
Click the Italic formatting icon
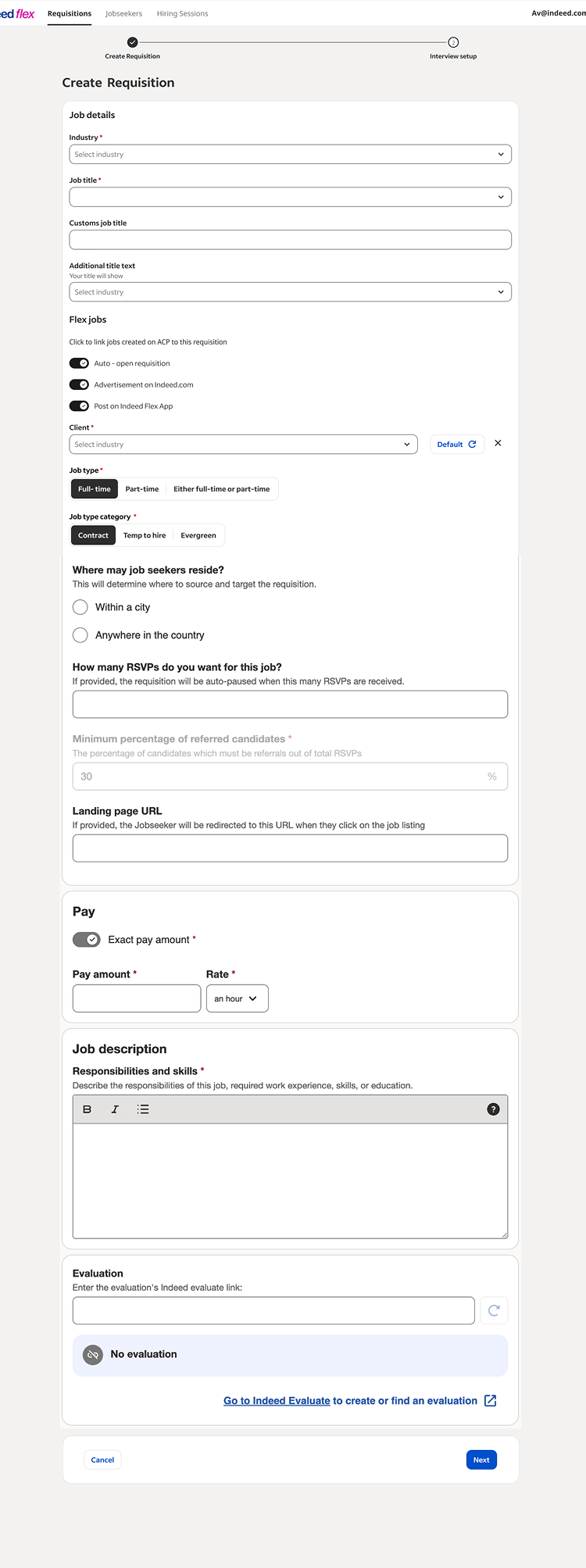pyautogui.click(x=115, y=1109)
